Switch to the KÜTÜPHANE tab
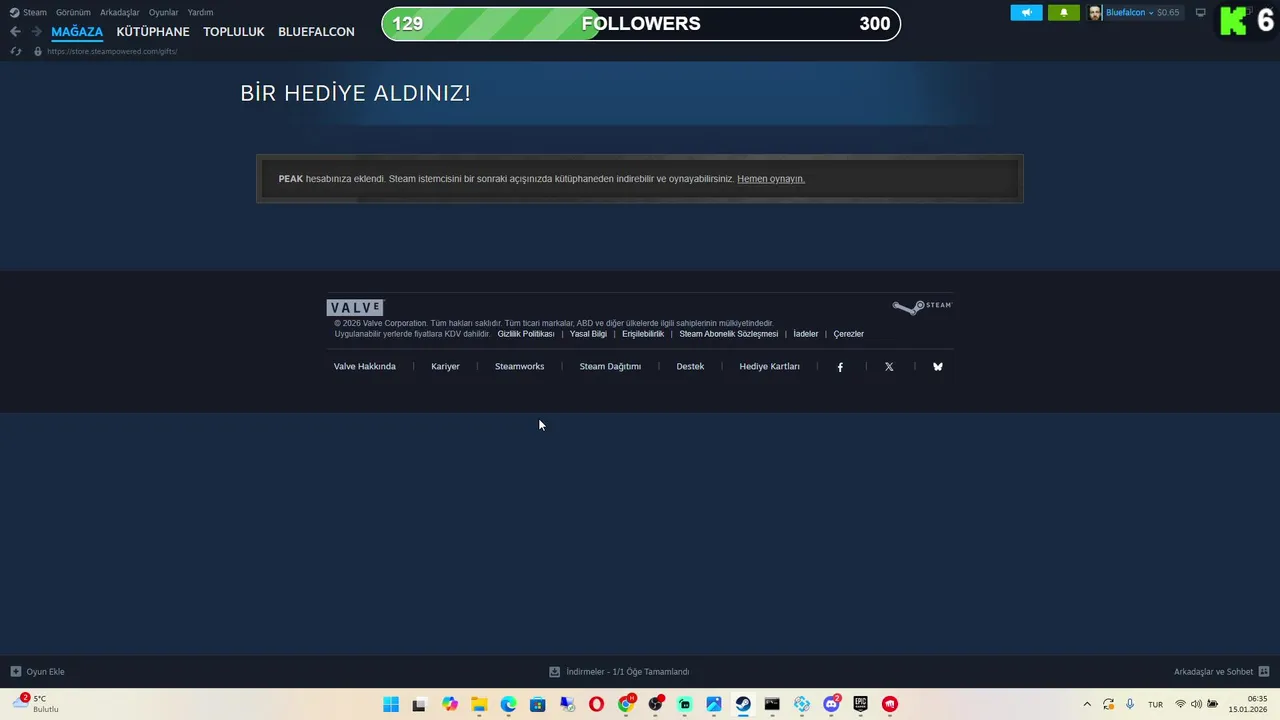 pos(153,32)
